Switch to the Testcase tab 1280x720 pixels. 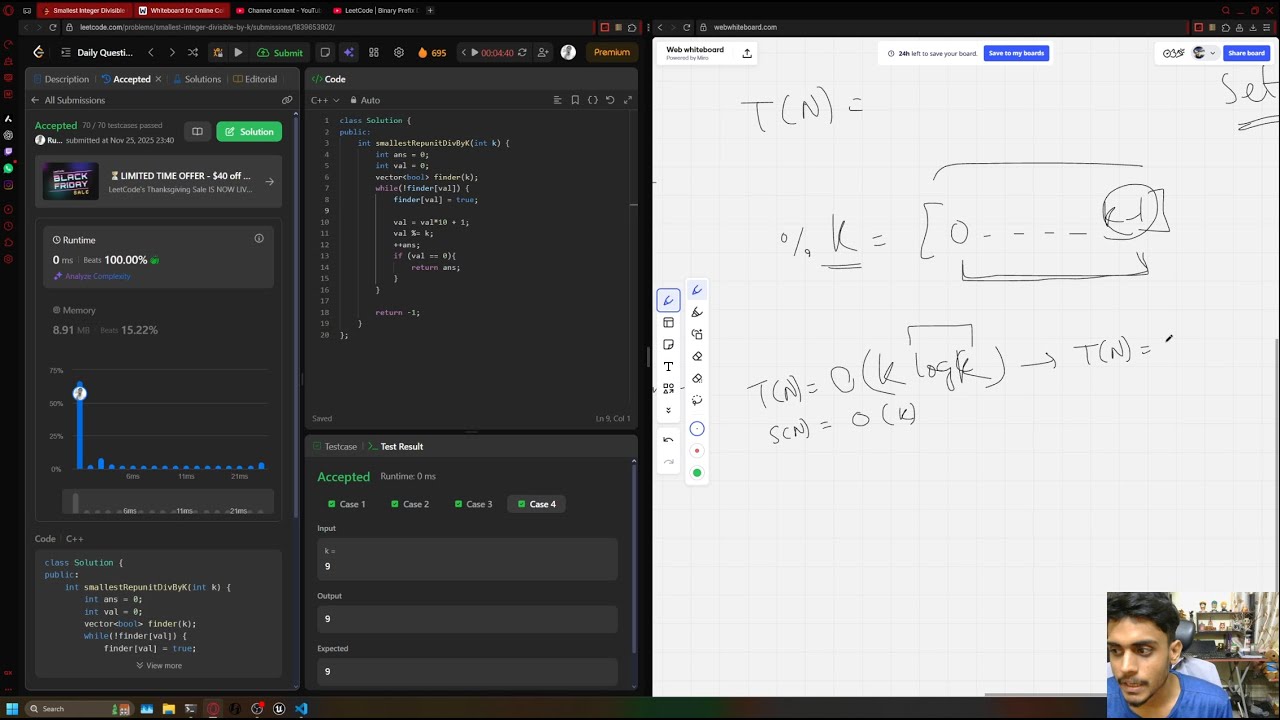pyautogui.click(x=335, y=446)
